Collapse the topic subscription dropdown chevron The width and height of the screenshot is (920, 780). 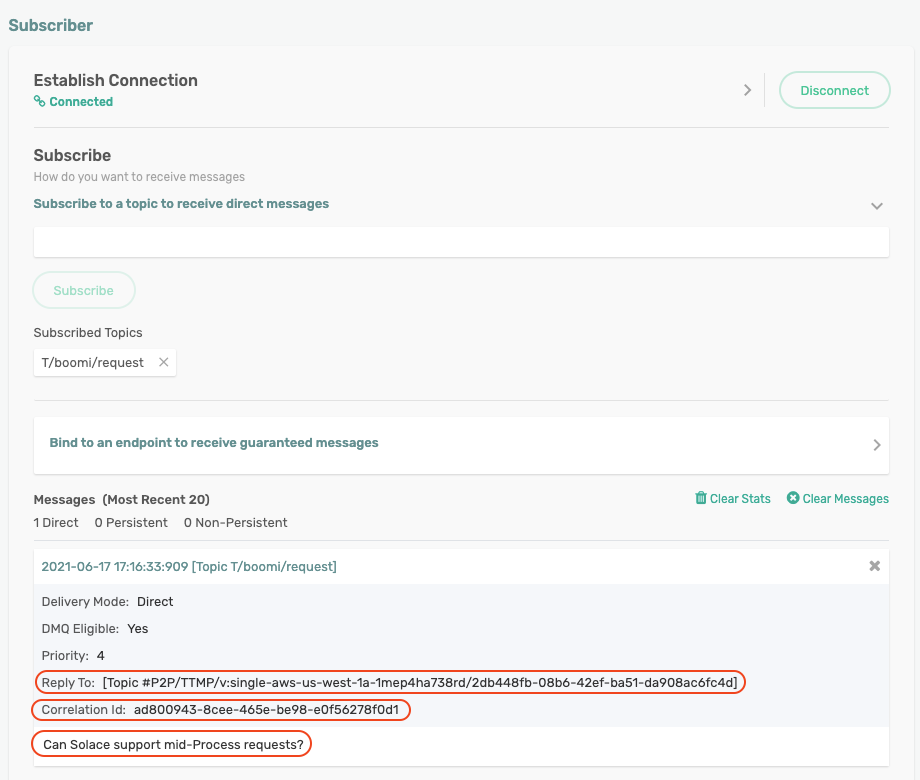[x=876, y=206]
